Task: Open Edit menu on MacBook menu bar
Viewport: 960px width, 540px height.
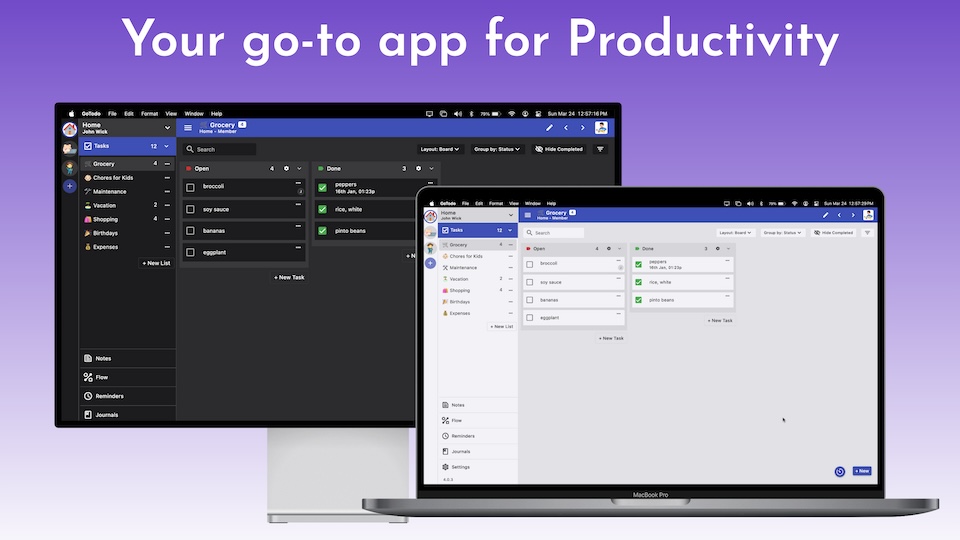Action: point(479,203)
